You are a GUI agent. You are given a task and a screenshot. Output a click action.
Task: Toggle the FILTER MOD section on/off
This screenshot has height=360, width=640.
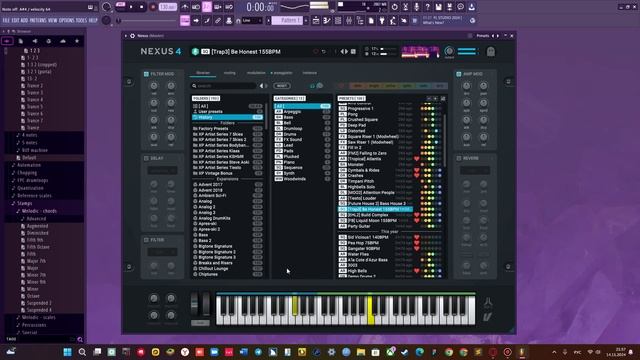pos(146,74)
